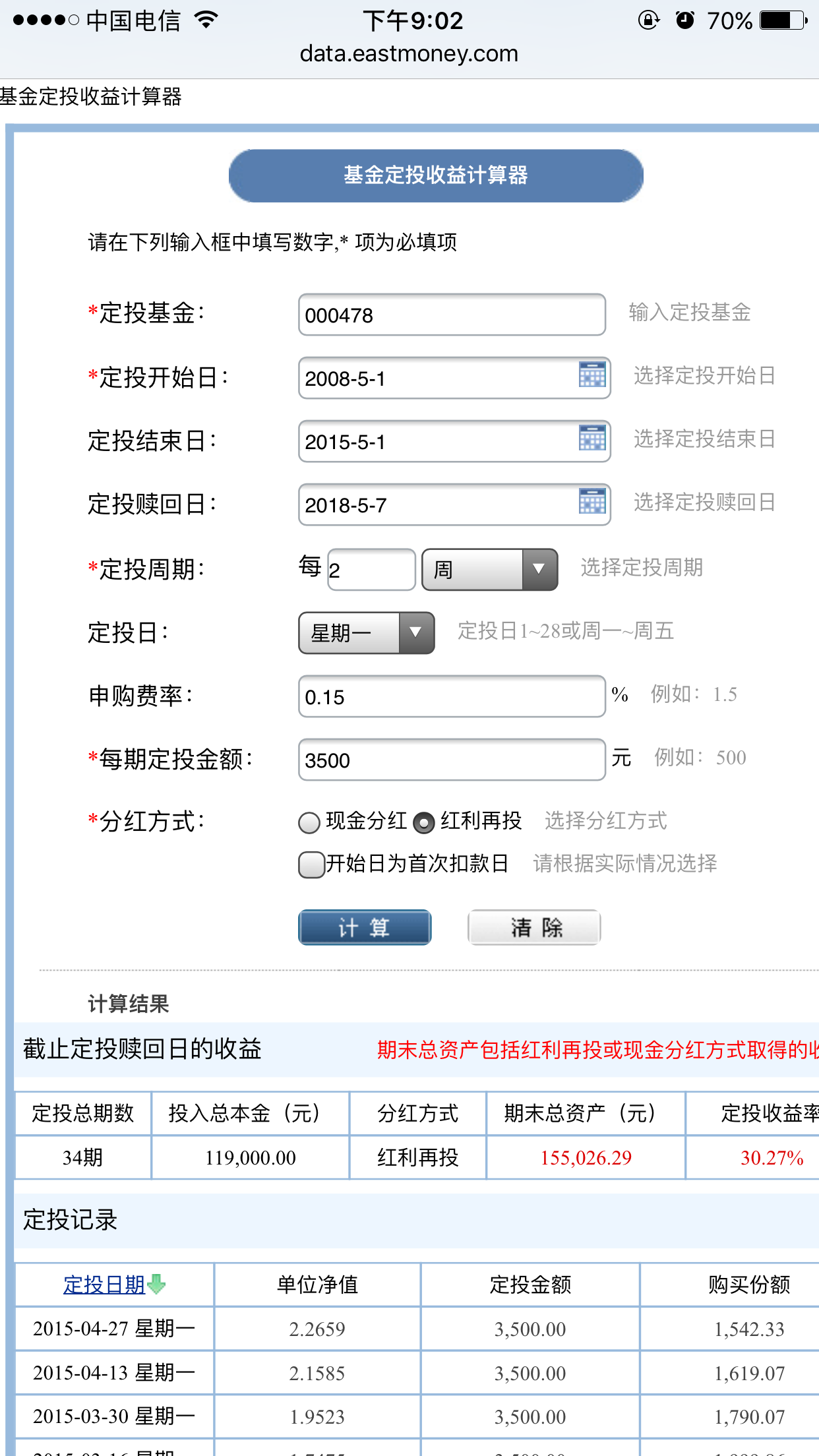
Task: Select the 红利再投 radio option
Action: click(423, 822)
